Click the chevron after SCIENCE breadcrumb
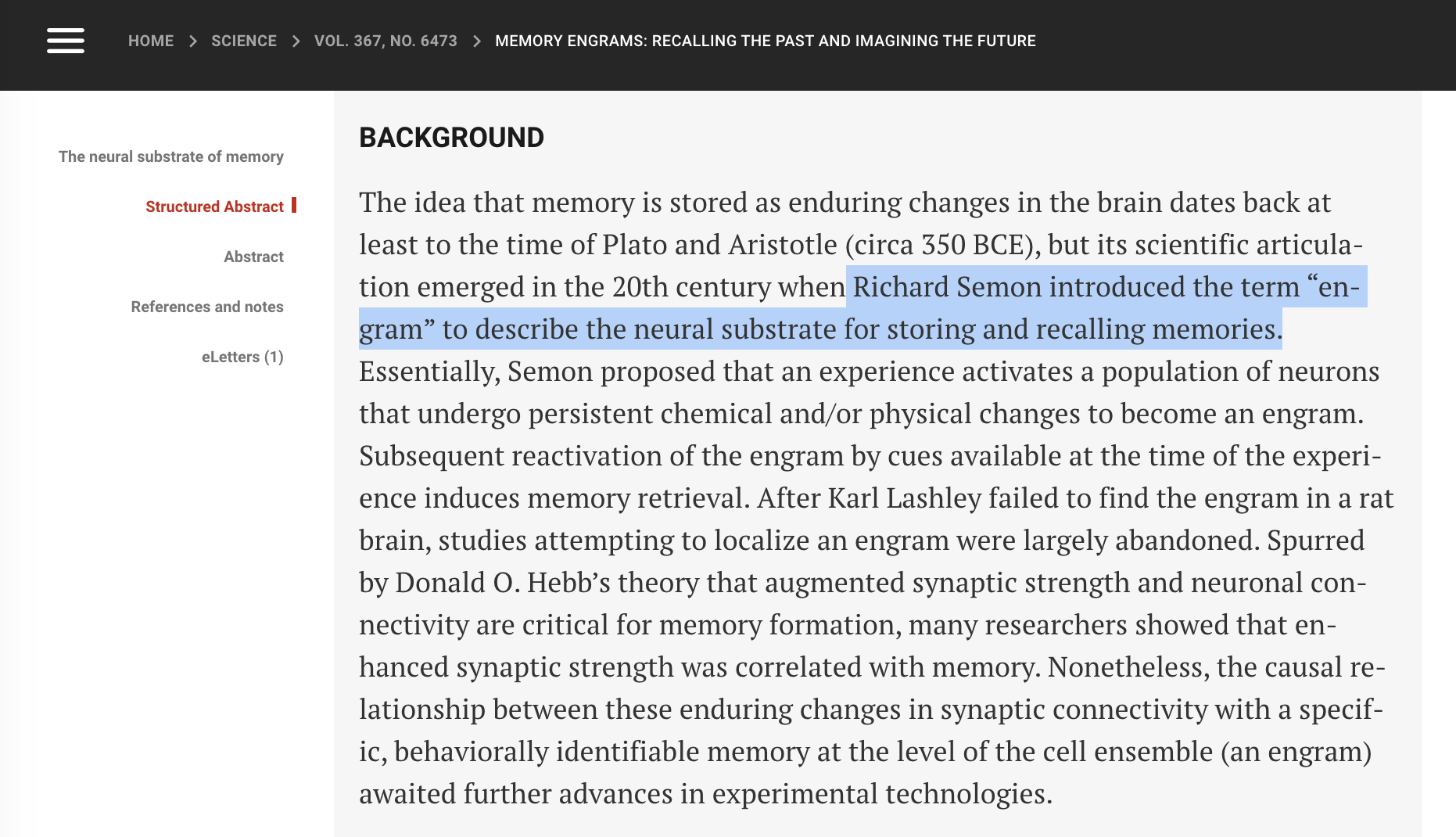The height and width of the screenshot is (837, 1456). coord(296,41)
